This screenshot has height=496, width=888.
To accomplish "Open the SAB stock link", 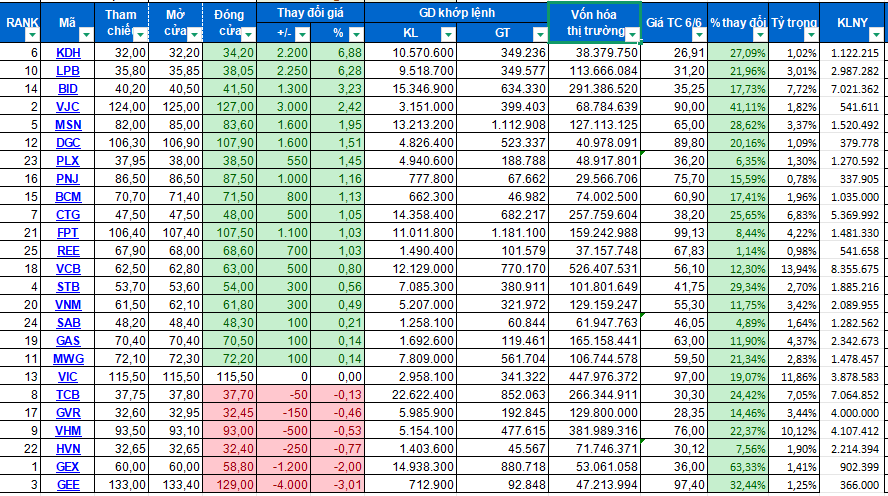I will coord(68,323).
